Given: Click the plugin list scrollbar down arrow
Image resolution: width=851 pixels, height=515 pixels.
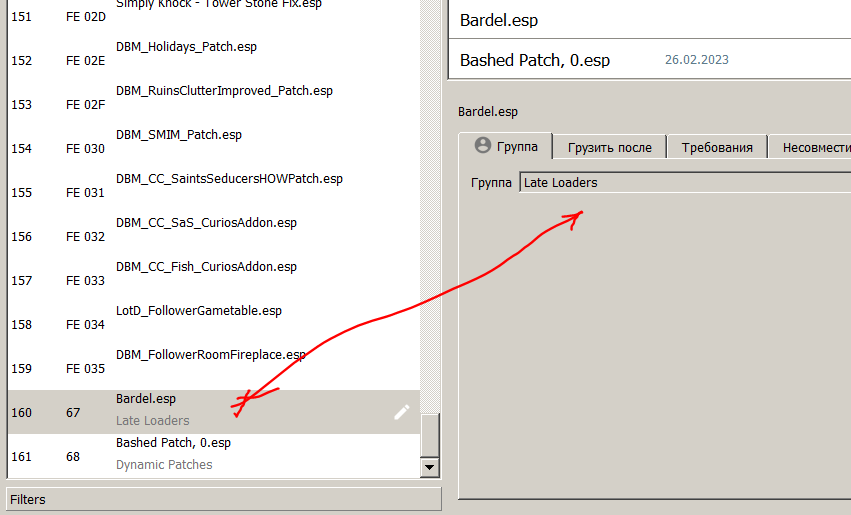Looking at the screenshot, I should click(x=430, y=467).
